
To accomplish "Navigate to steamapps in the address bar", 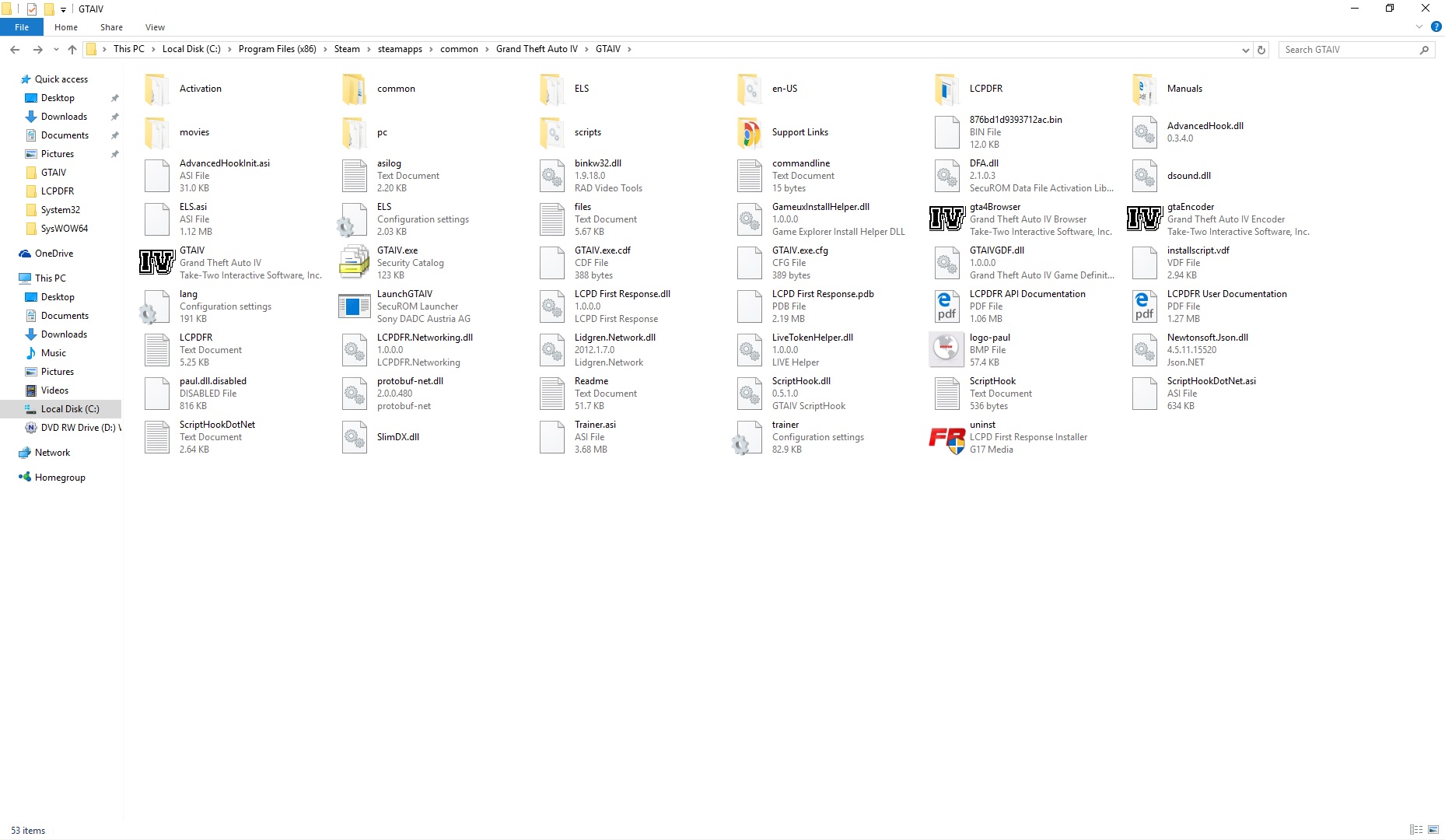I will pos(400,49).
